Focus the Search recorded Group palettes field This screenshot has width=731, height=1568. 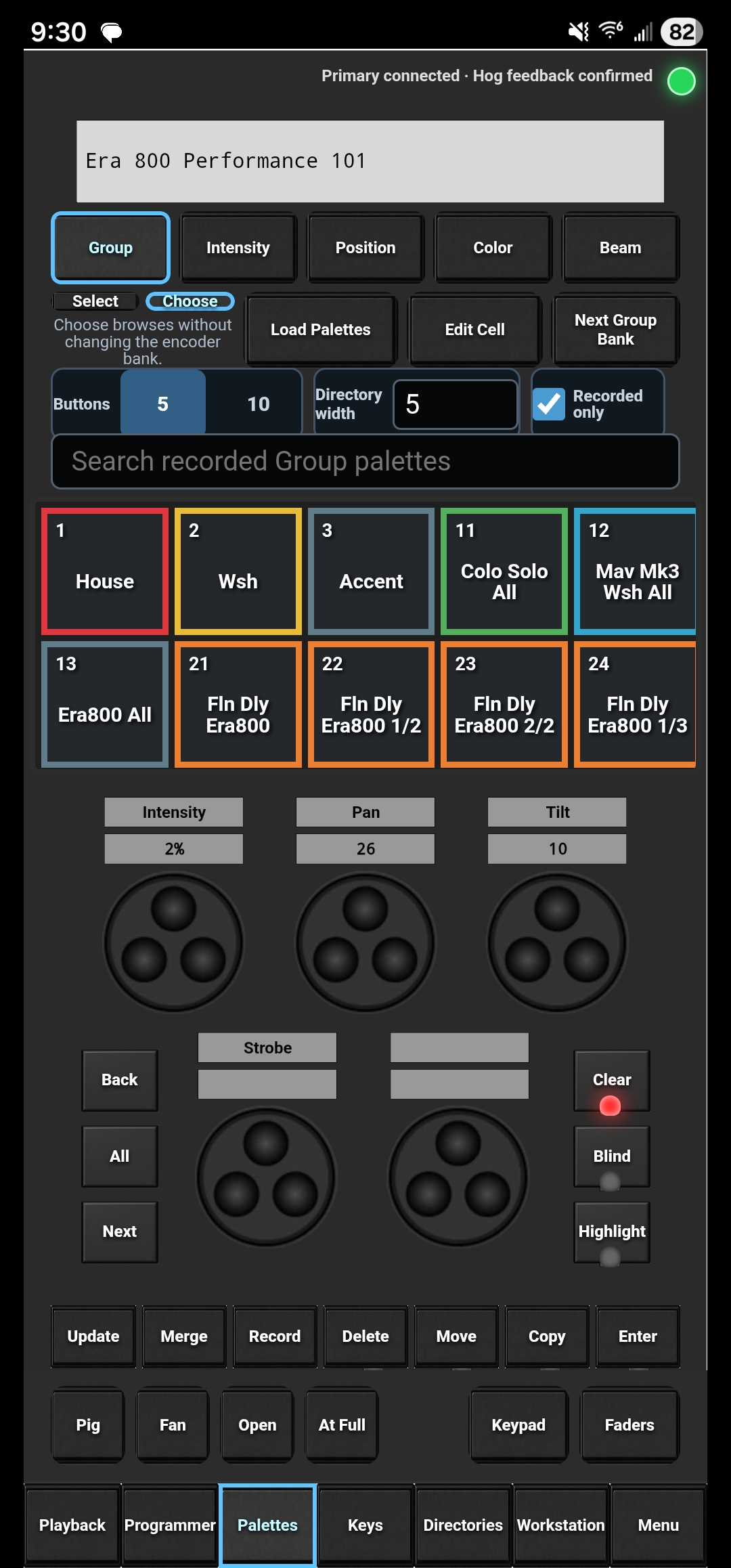point(365,462)
